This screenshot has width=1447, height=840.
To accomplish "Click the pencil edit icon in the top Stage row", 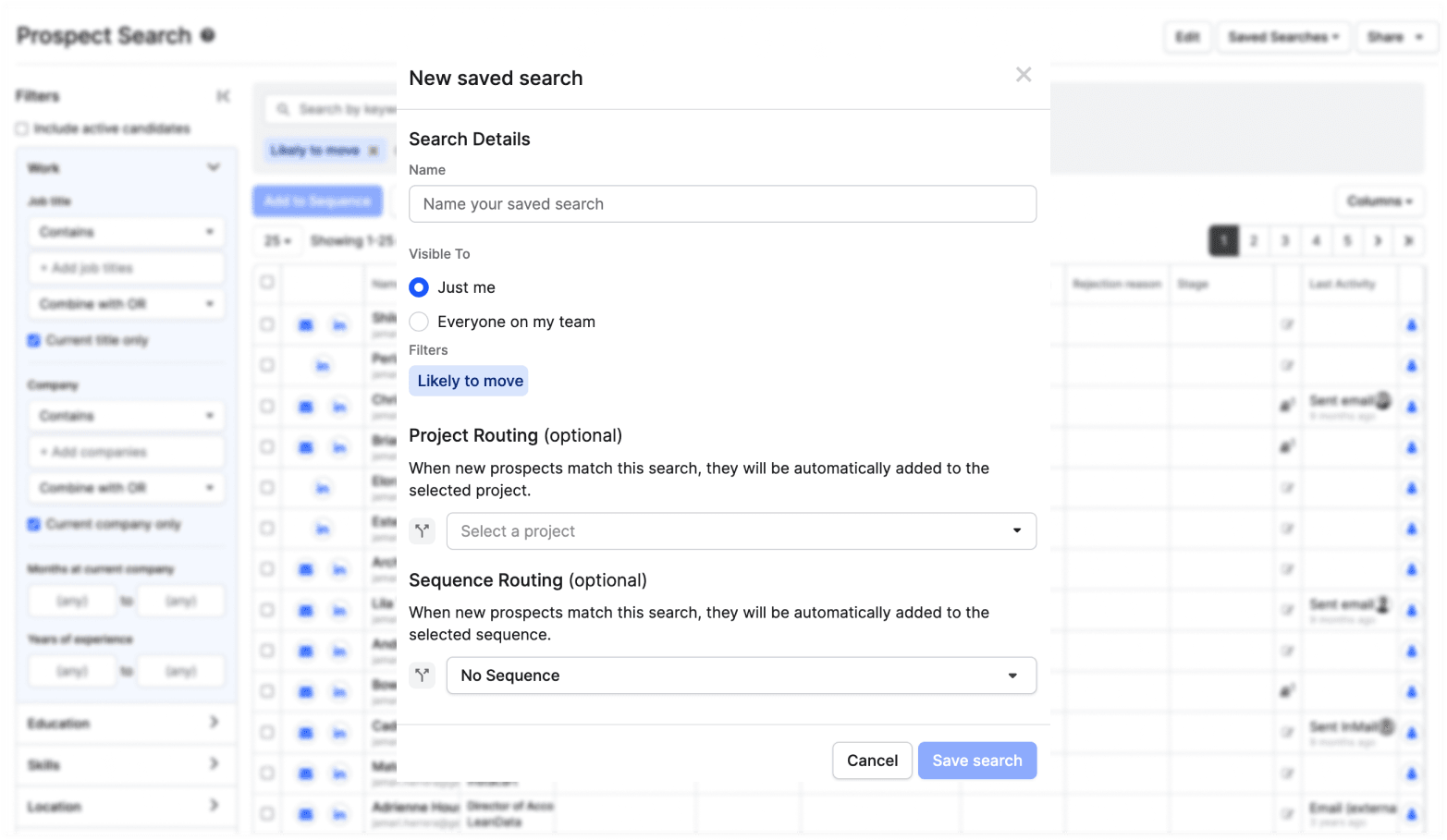I will 1288,324.
